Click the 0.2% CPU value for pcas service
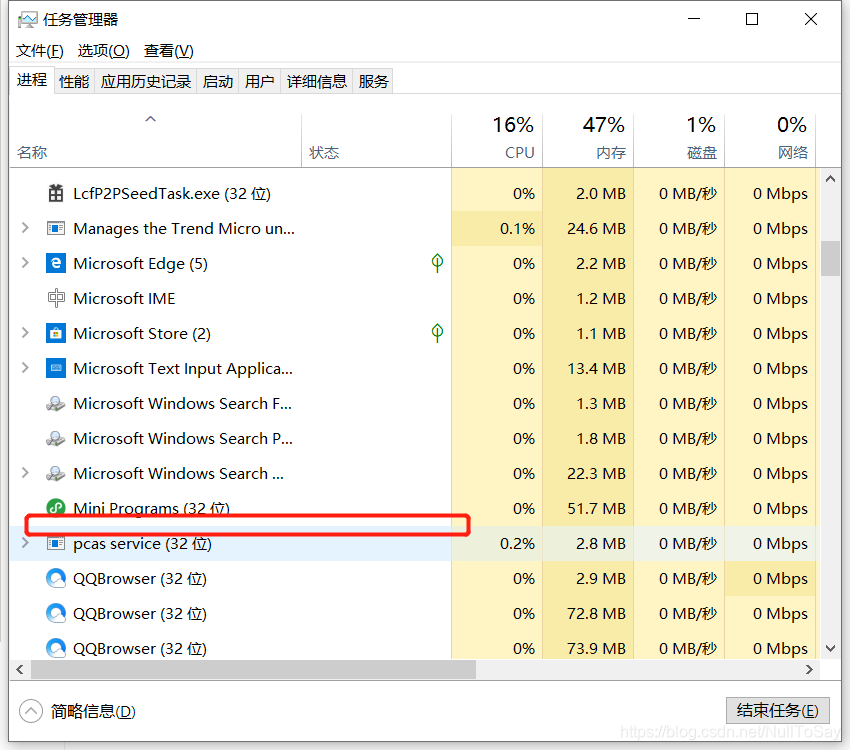Viewport: 850px width, 750px height. pos(517,543)
